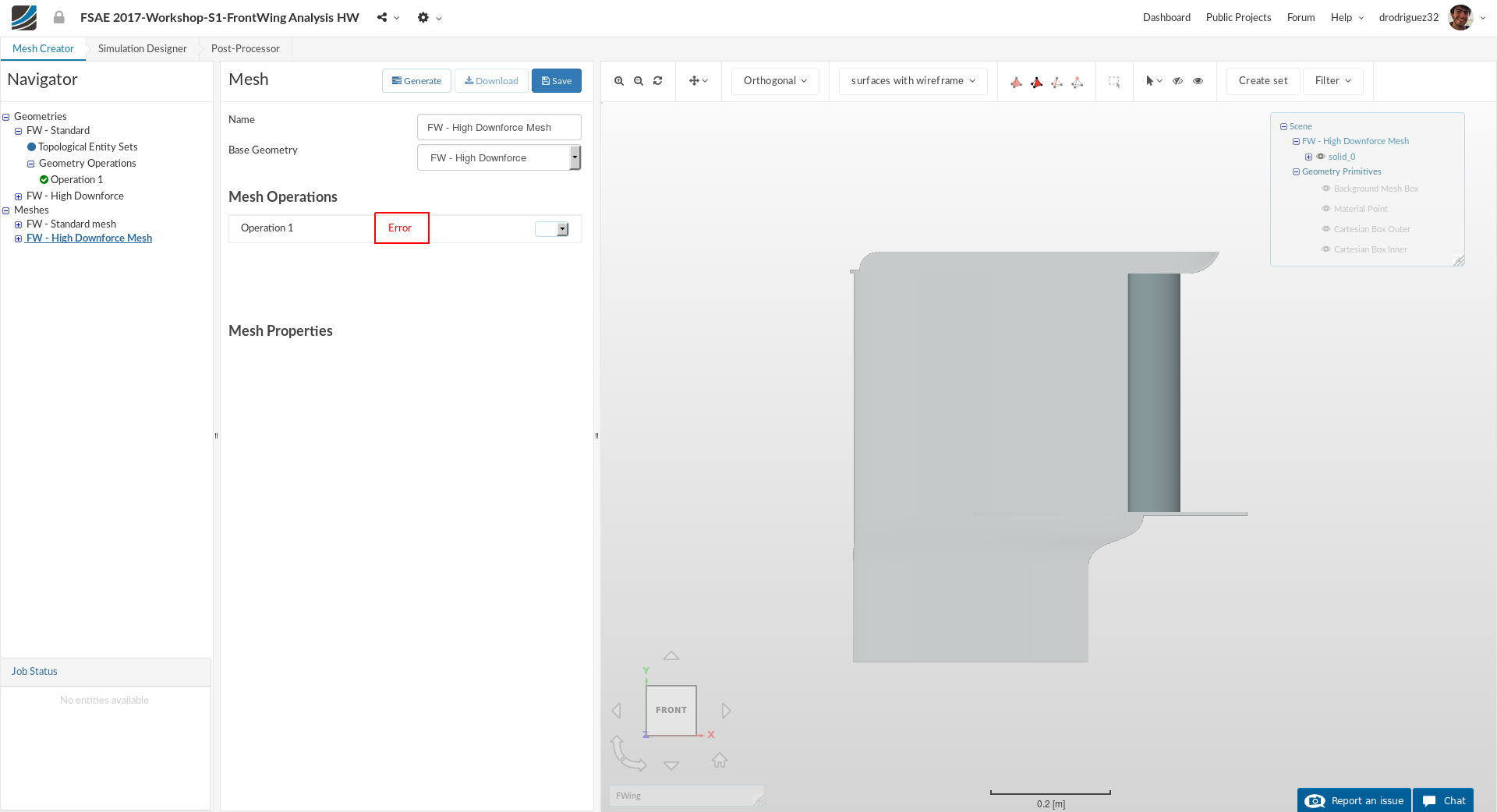This screenshot has width=1497, height=812.
Task: Open the Job Status panel header
Action: click(106, 672)
